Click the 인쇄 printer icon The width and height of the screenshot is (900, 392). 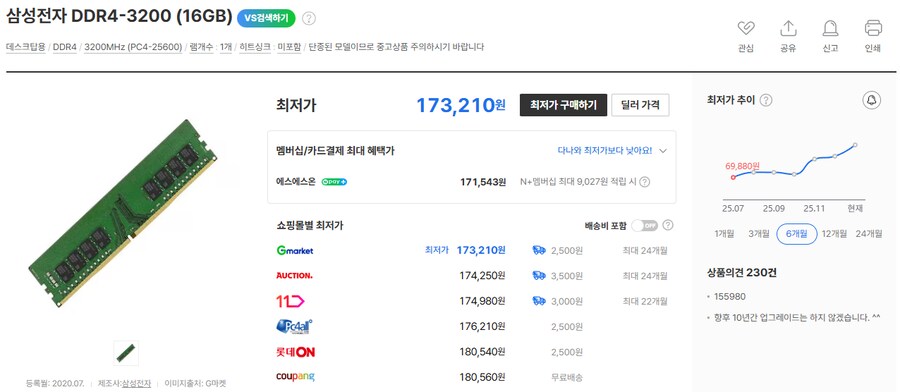(872, 28)
